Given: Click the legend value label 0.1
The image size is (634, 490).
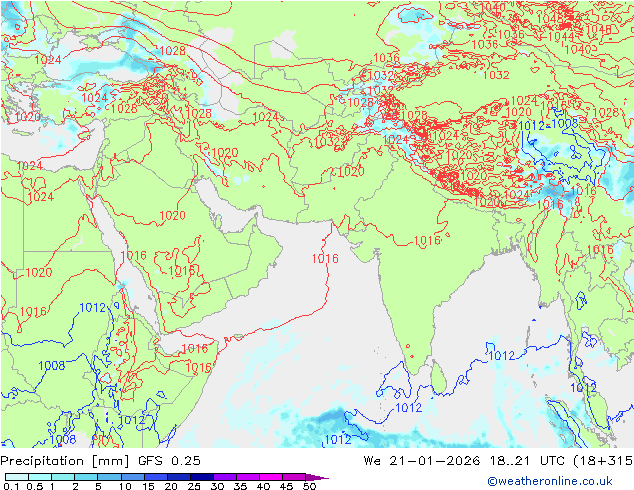Looking at the screenshot, I should [11, 486].
